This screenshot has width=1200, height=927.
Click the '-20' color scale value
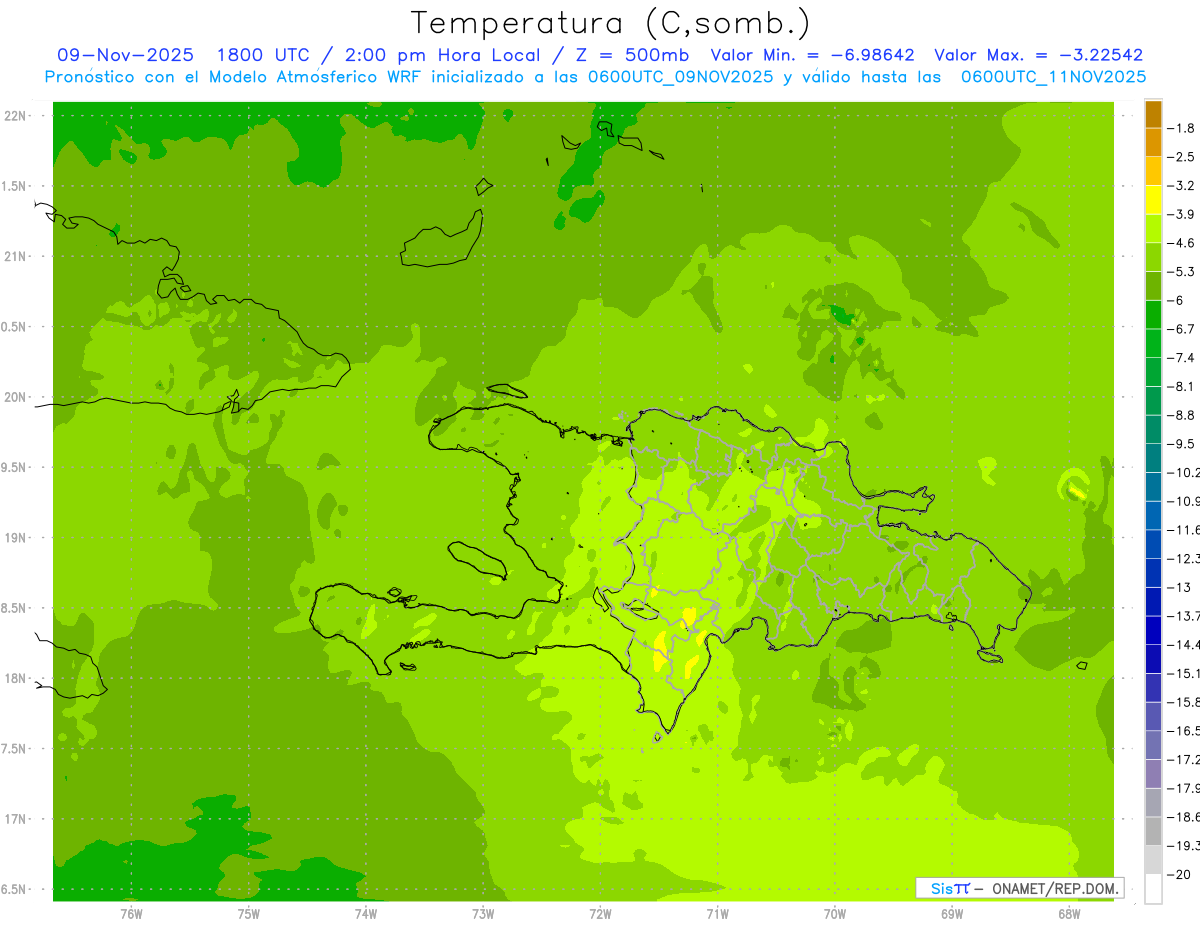(x=1178, y=875)
